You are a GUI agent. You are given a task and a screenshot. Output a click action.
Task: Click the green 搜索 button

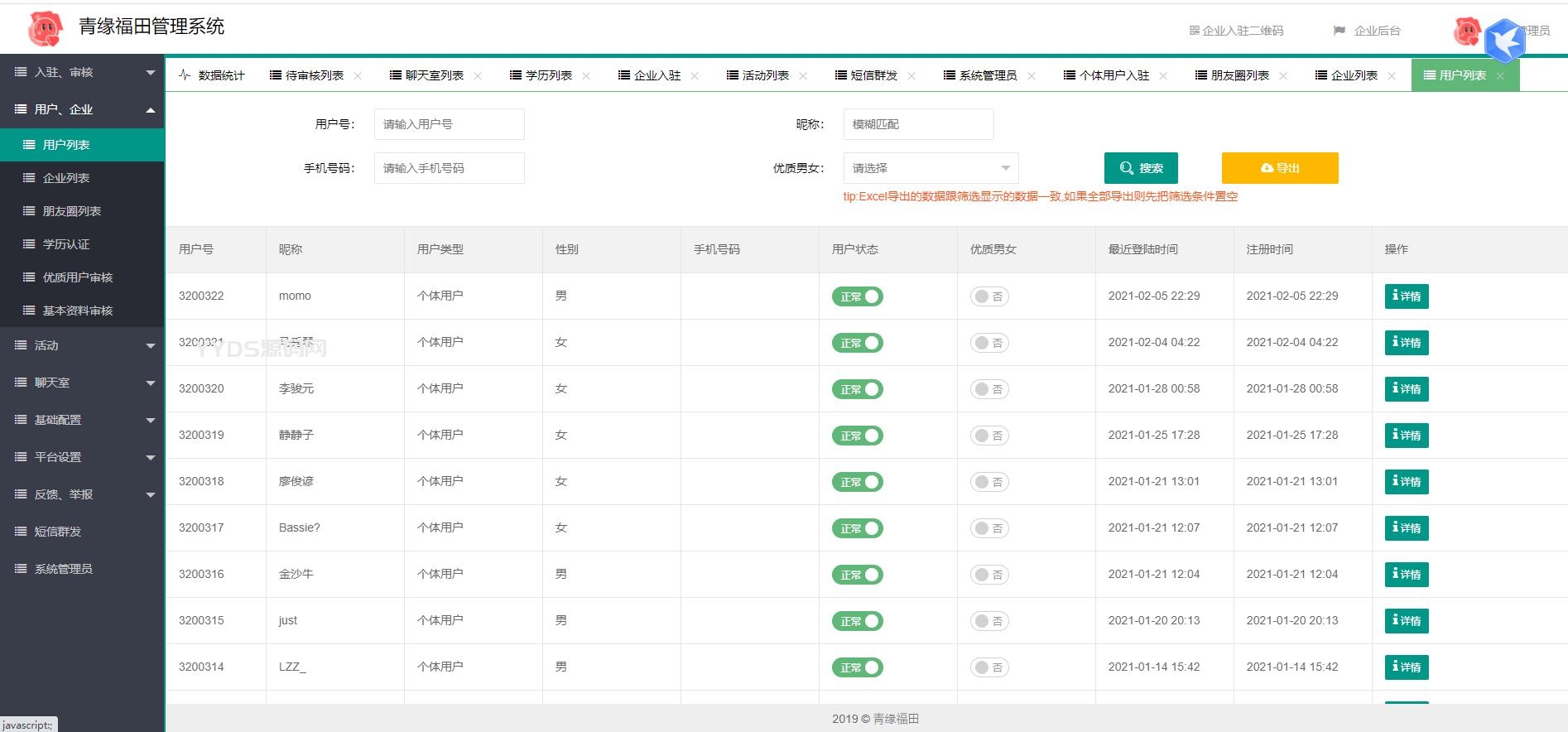point(1141,168)
